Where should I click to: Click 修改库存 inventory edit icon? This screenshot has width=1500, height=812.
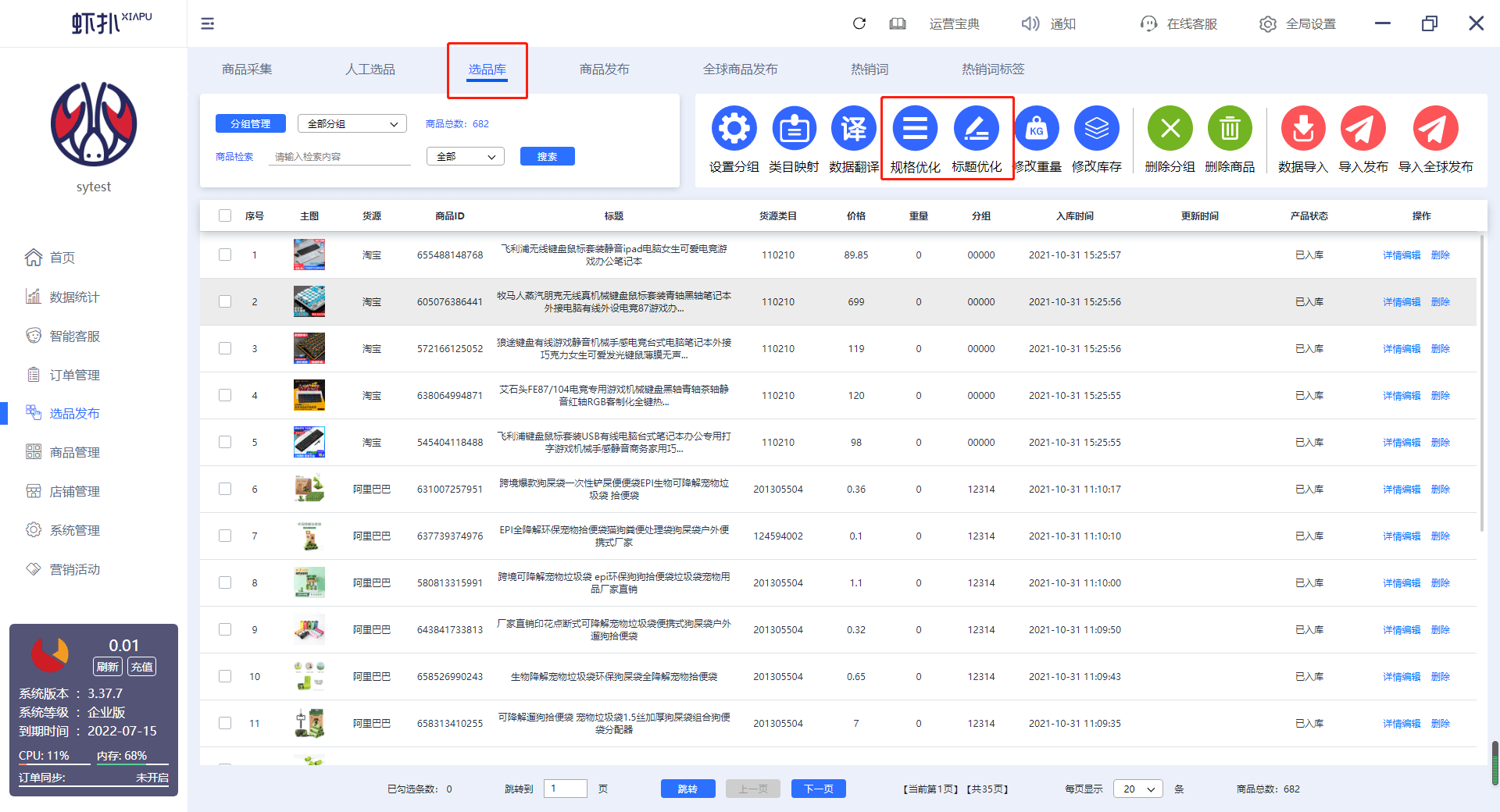[x=1096, y=128]
